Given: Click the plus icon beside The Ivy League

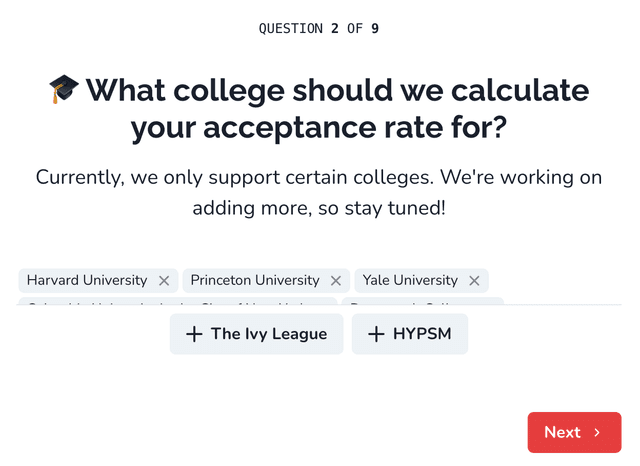Looking at the screenshot, I should tap(194, 334).
